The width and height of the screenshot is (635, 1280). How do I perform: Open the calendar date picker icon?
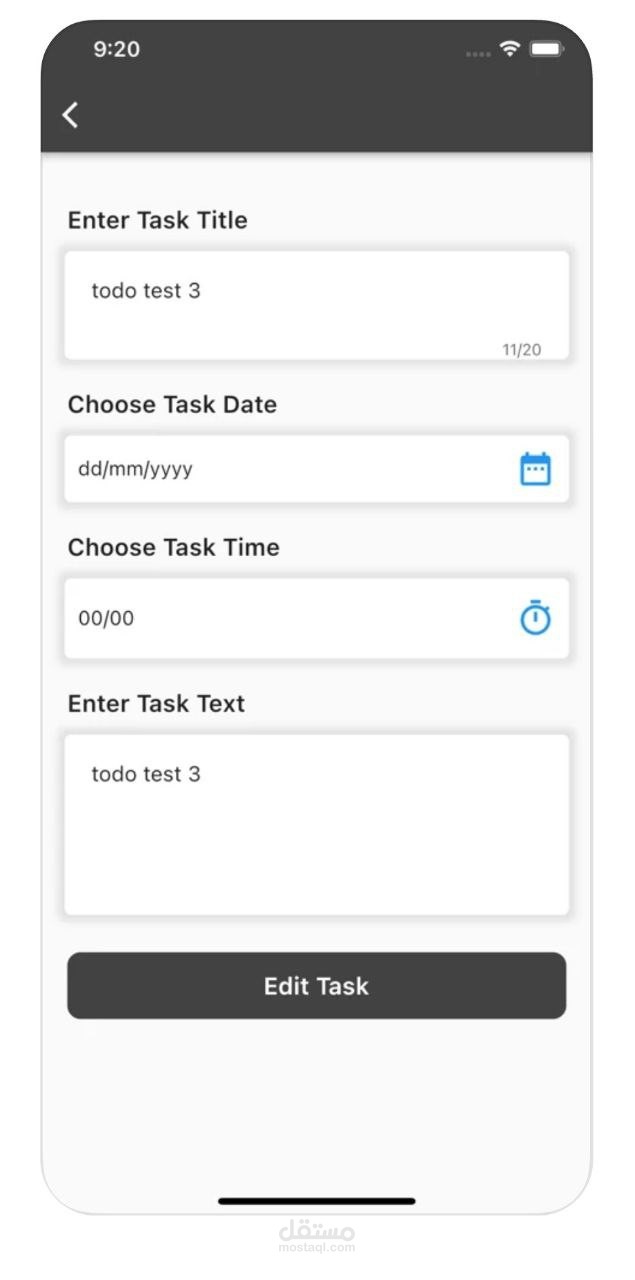point(535,469)
